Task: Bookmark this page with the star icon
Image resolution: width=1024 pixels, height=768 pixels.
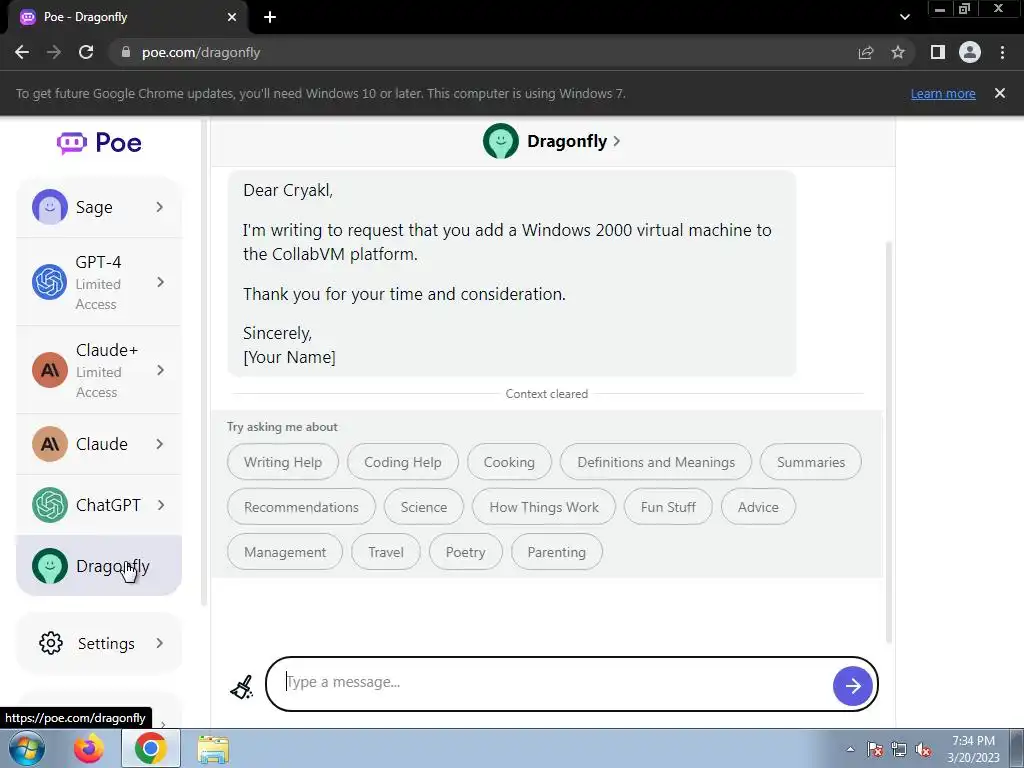Action: pos(898,52)
